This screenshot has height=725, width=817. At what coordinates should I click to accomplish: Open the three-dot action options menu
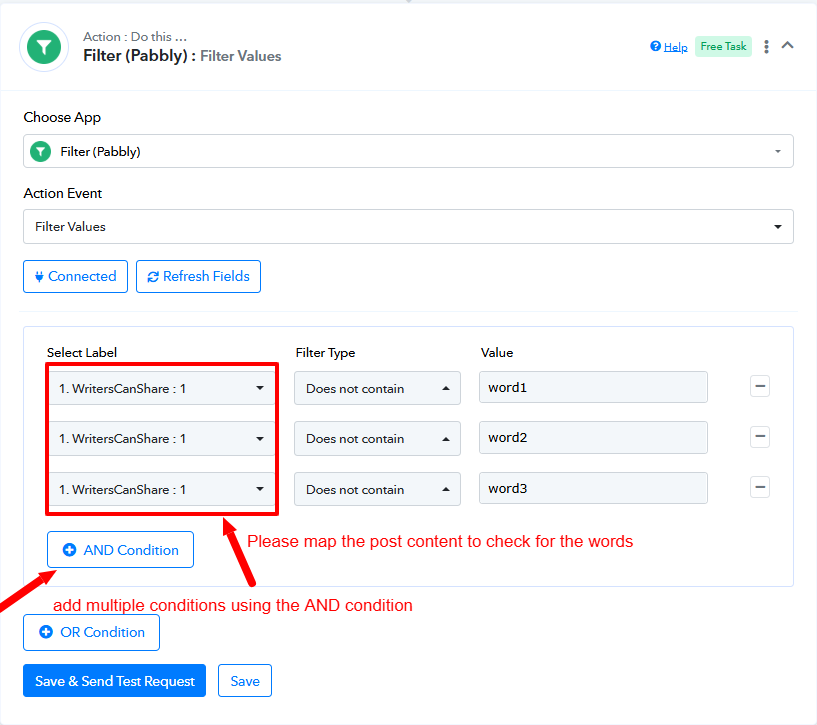[x=766, y=46]
